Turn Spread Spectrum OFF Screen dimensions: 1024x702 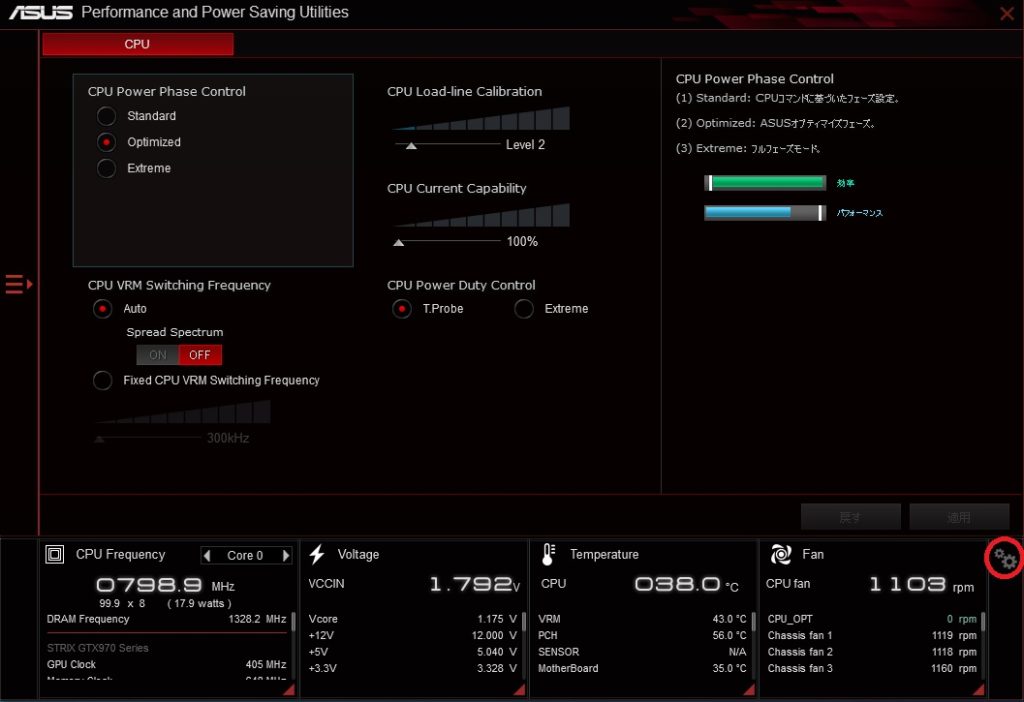point(200,355)
